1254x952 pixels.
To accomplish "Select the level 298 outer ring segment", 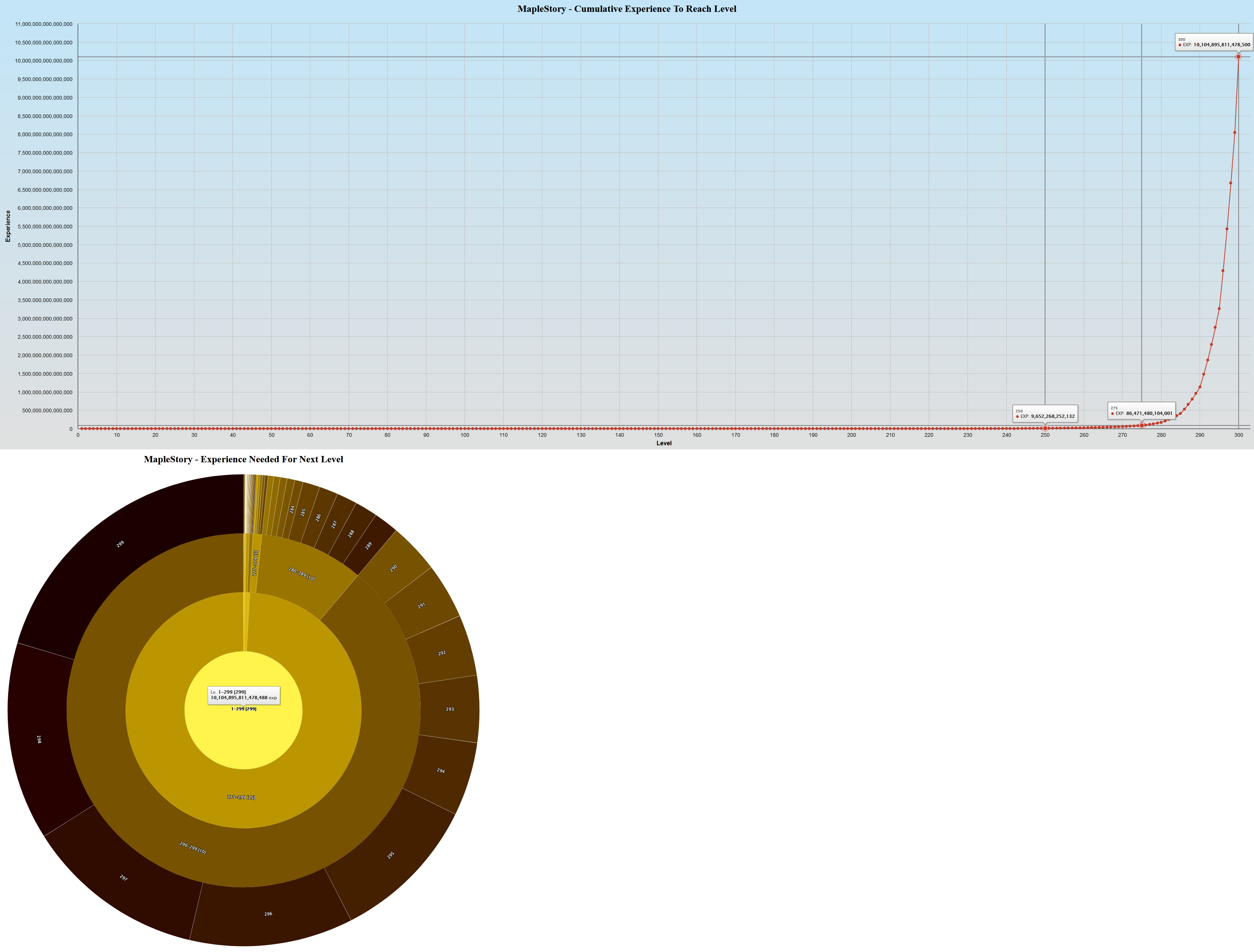I will (x=38, y=740).
